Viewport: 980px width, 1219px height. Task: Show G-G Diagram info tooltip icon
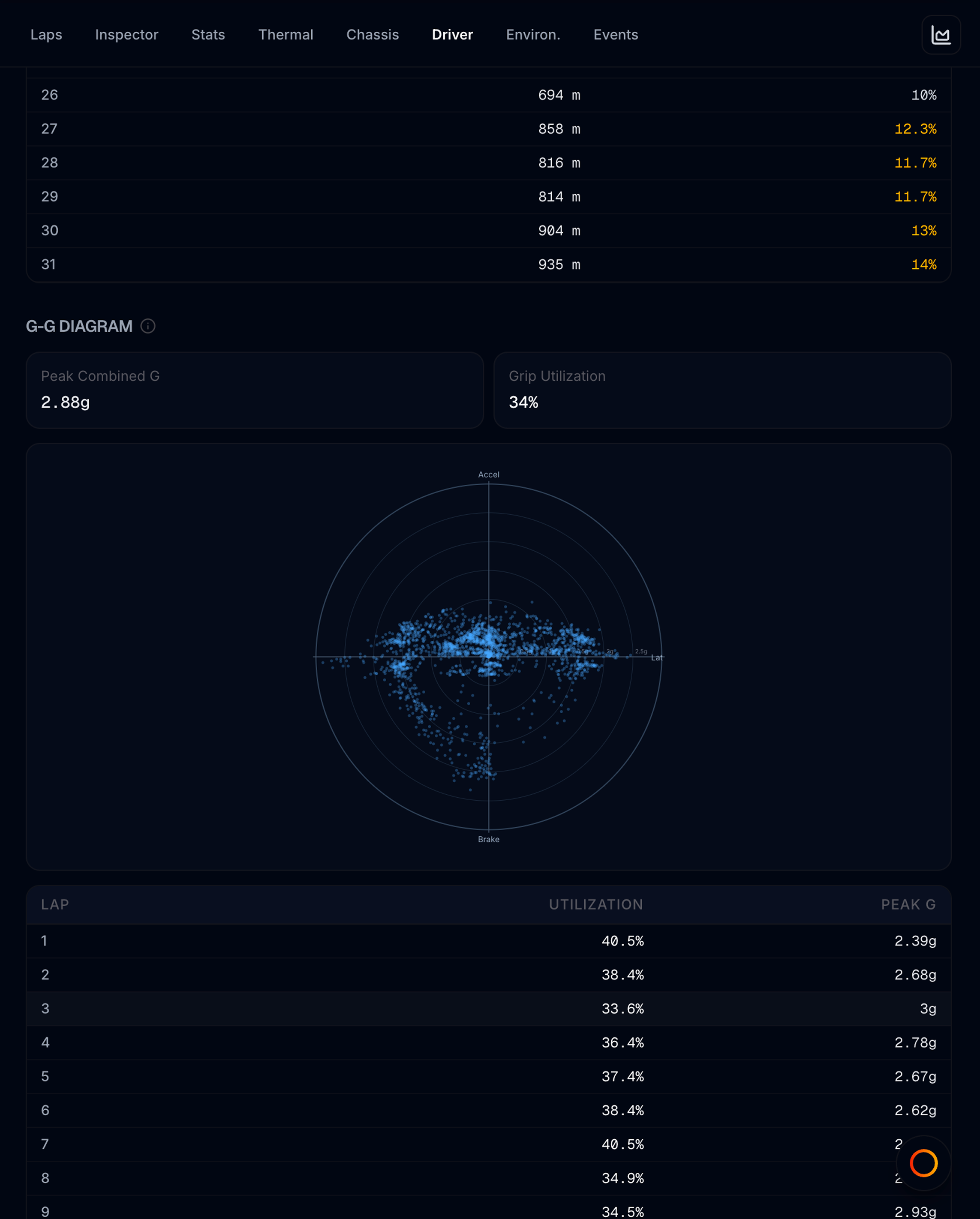point(147,326)
